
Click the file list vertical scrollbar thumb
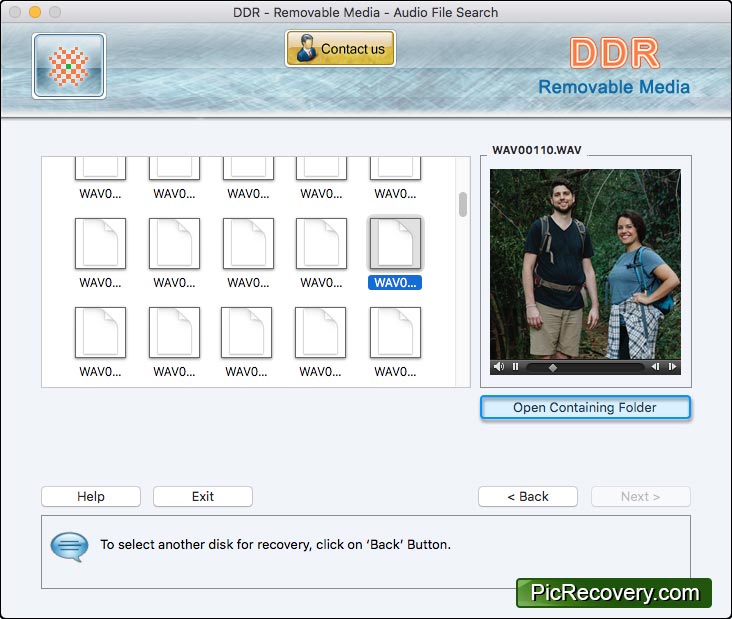tap(463, 204)
